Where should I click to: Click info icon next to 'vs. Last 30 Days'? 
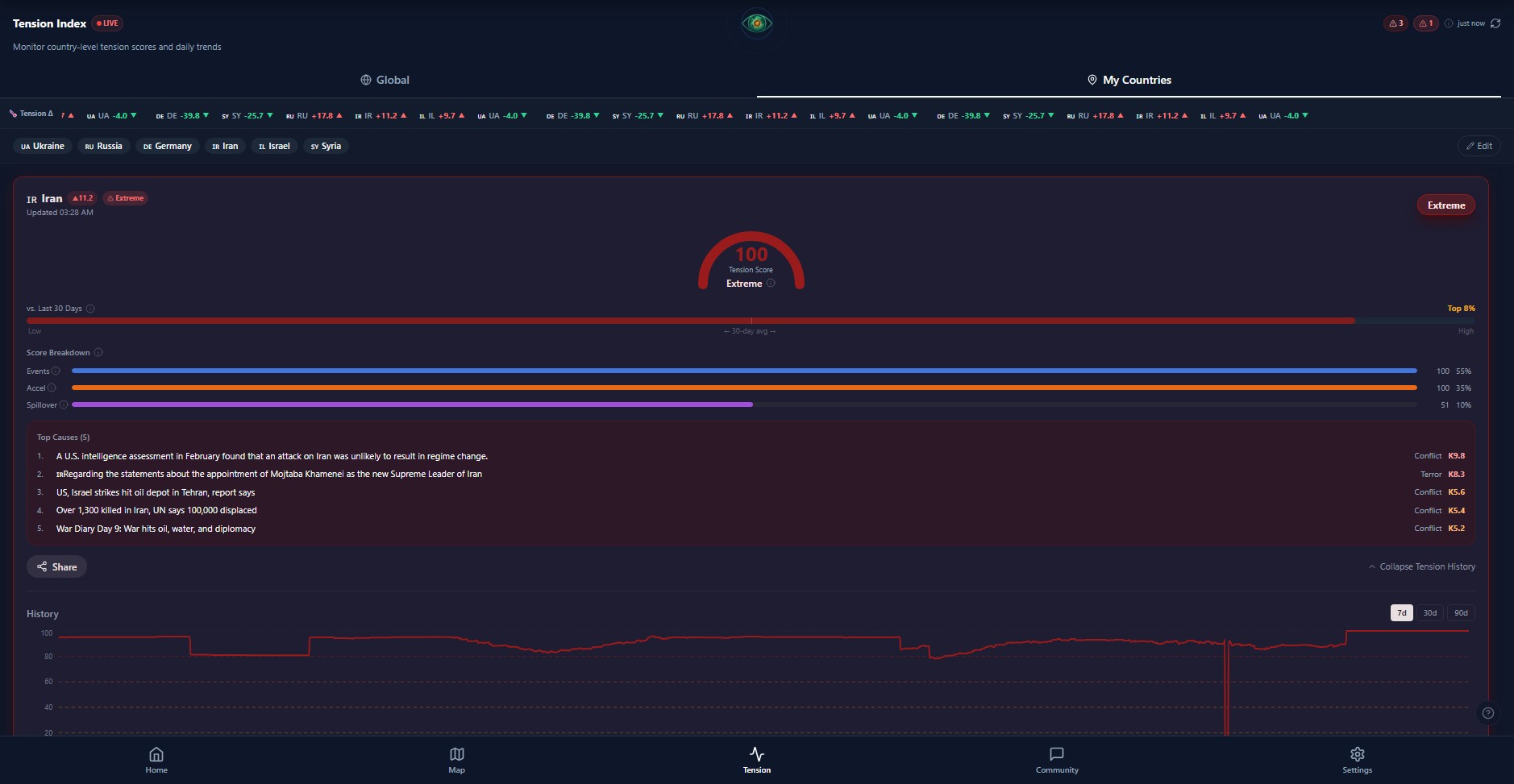tap(90, 309)
